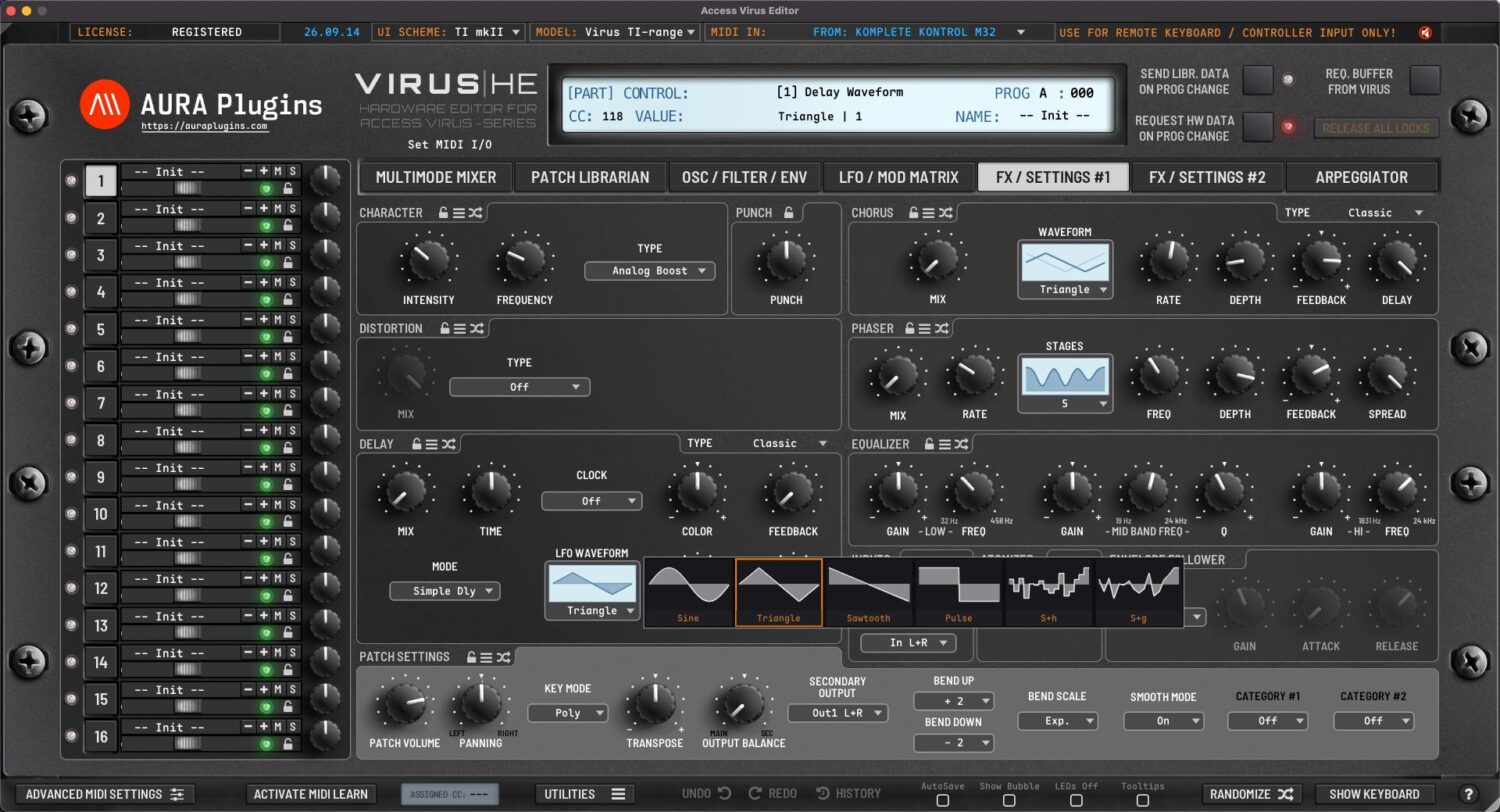The height and width of the screenshot is (812, 1500).
Task: Select part 7 number button
Action: click(x=101, y=403)
